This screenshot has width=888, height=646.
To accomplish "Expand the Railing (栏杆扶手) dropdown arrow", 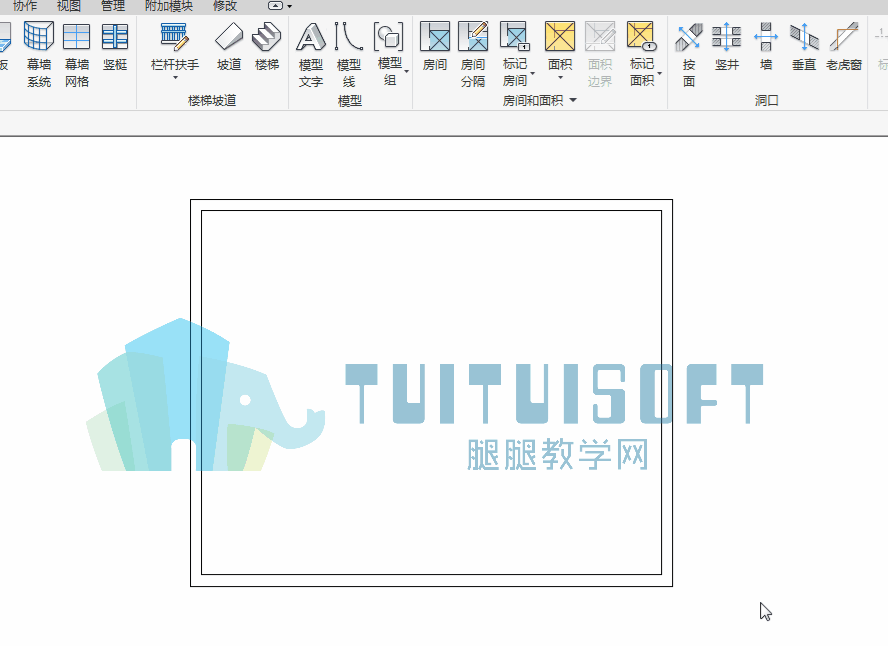I will coord(175,78).
